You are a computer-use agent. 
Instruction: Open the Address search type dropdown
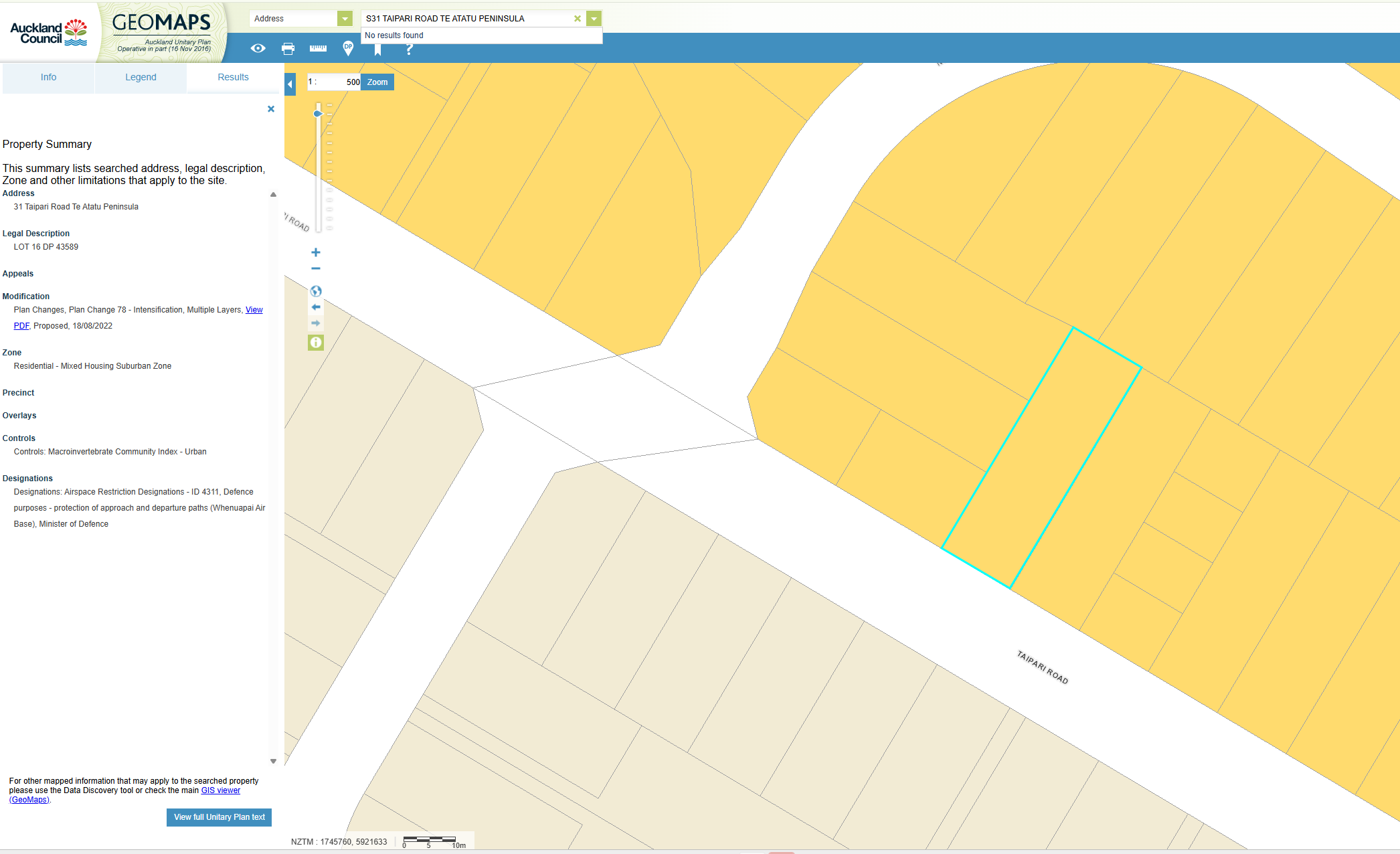pyautogui.click(x=345, y=19)
